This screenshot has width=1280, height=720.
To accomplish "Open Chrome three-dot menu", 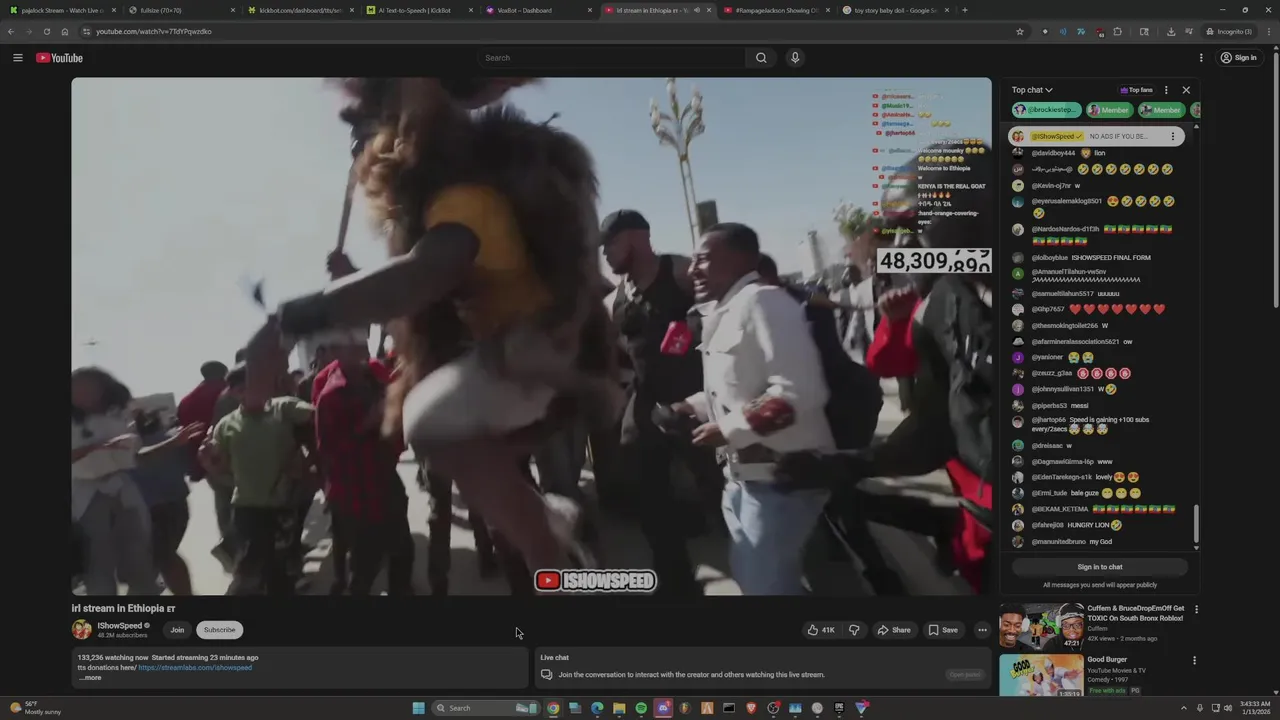I will (x=1268, y=31).
